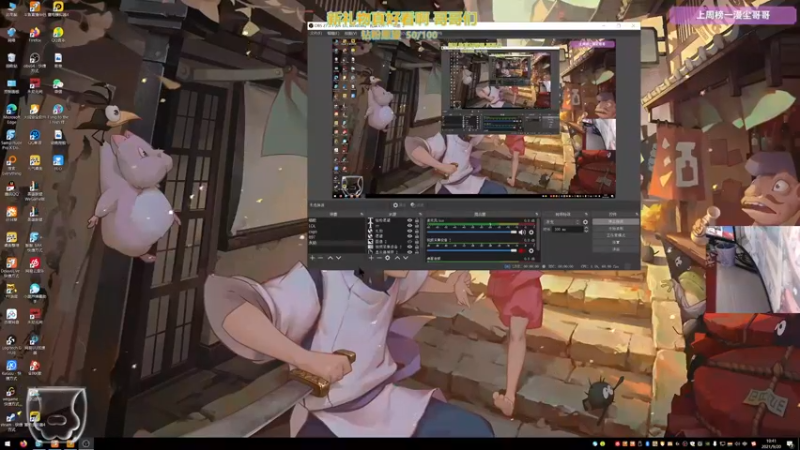Open transition properties gear in Scene Transitions
The height and width of the screenshot is (450, 800).
tap(585, 222)
